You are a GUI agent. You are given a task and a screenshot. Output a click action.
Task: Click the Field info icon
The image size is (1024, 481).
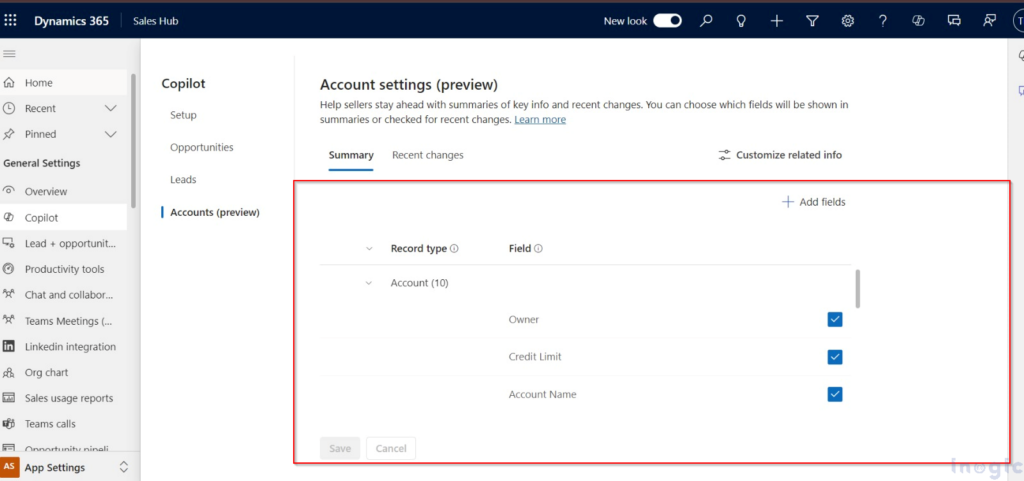[x=538, y=249]
